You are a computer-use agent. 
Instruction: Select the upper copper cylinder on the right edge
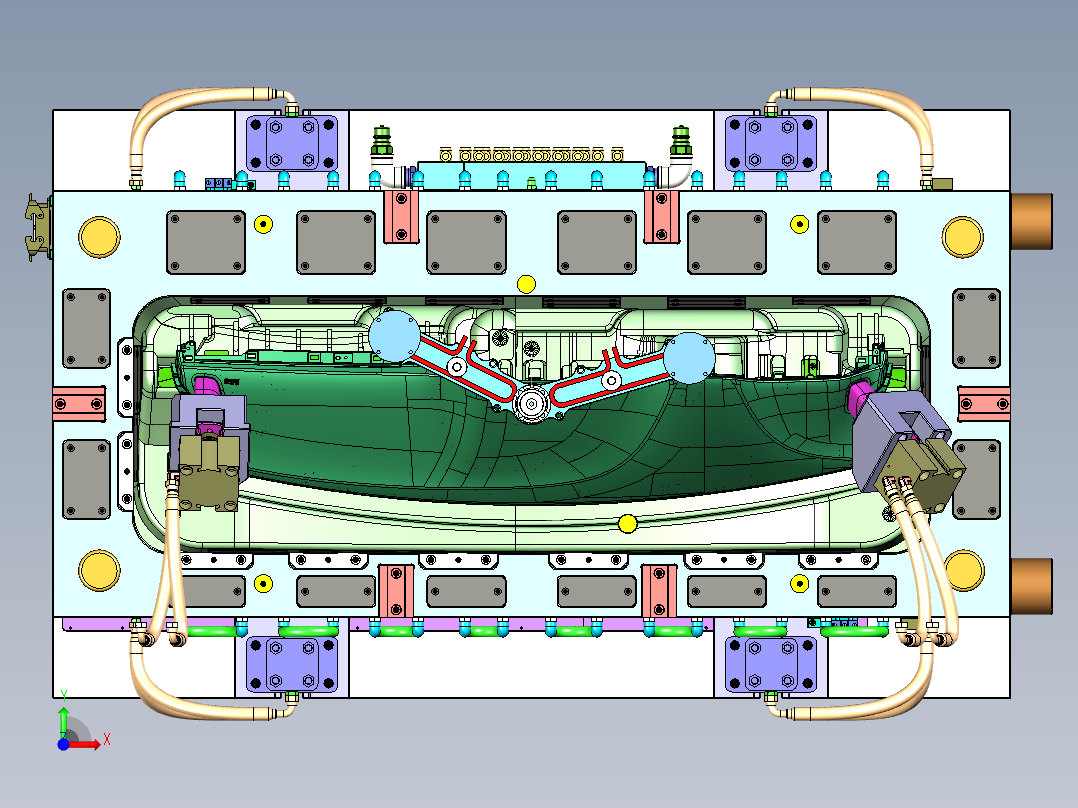click(1031, 221)
